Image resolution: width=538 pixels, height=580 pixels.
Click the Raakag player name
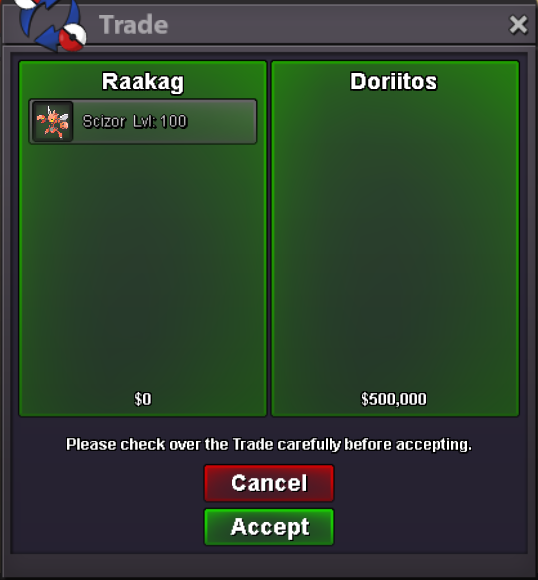click(x=143, y=82)
